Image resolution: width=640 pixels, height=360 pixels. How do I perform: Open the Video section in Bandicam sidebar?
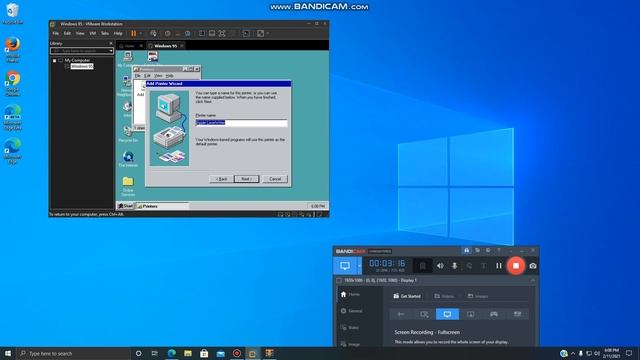pos(350,328)
